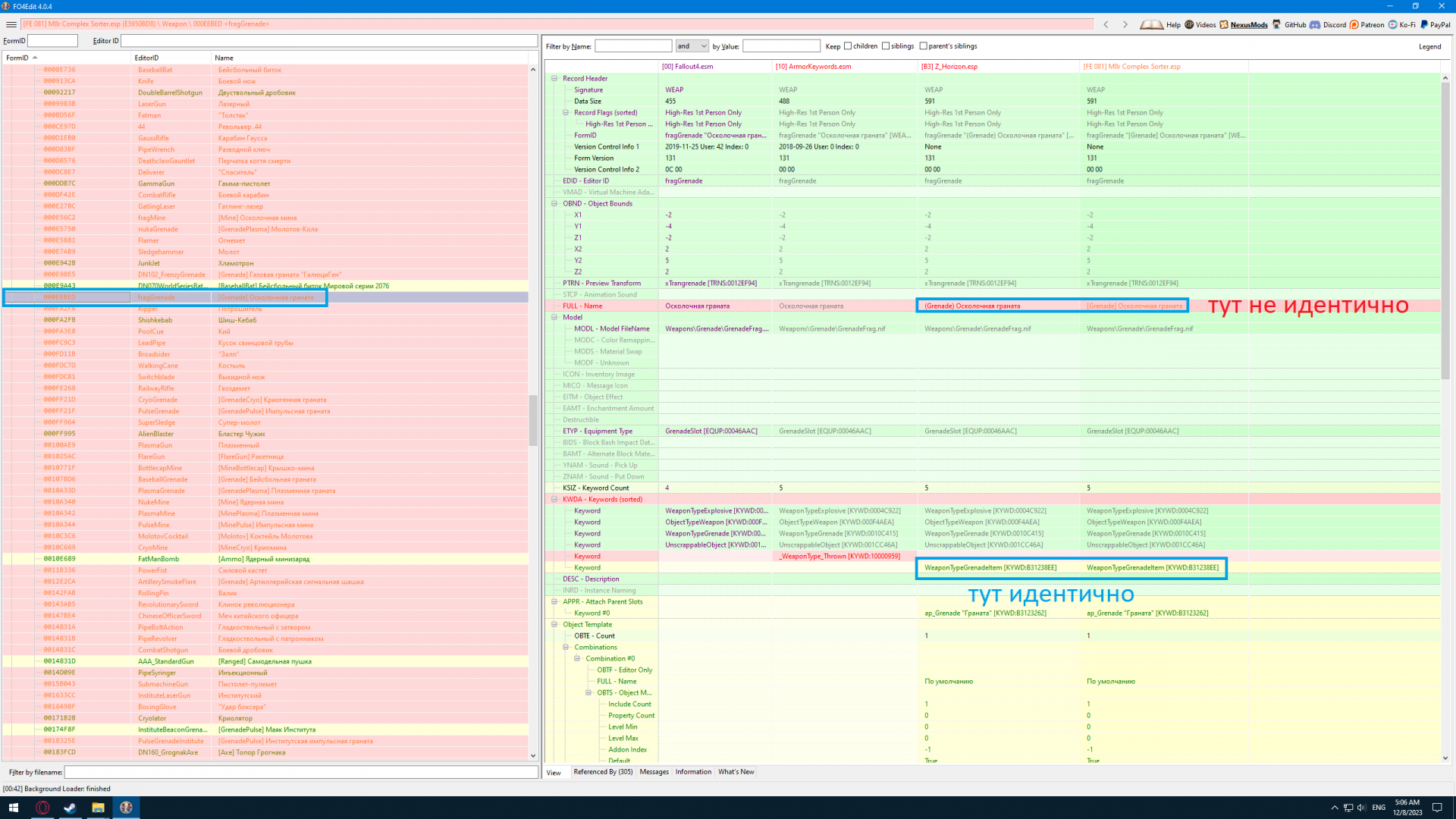
Task: Switch to the Referenced By (305) tab
Action: 603,772
